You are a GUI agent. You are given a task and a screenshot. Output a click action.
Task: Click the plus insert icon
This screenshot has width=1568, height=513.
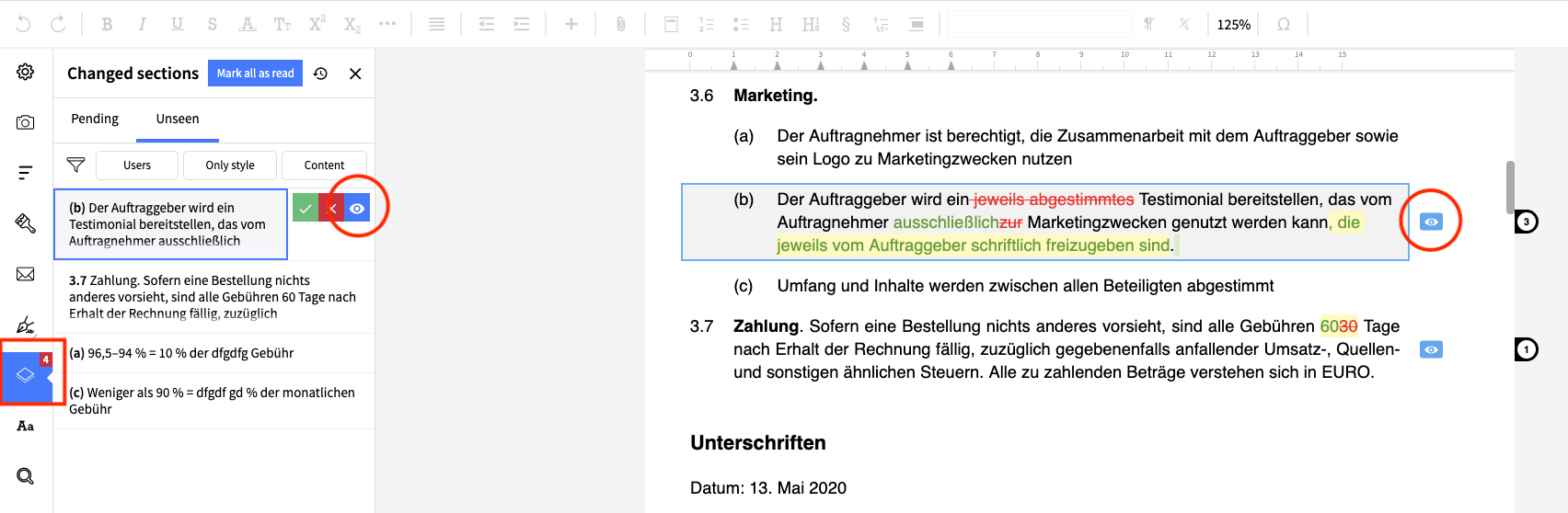click(x=571, y=24)
